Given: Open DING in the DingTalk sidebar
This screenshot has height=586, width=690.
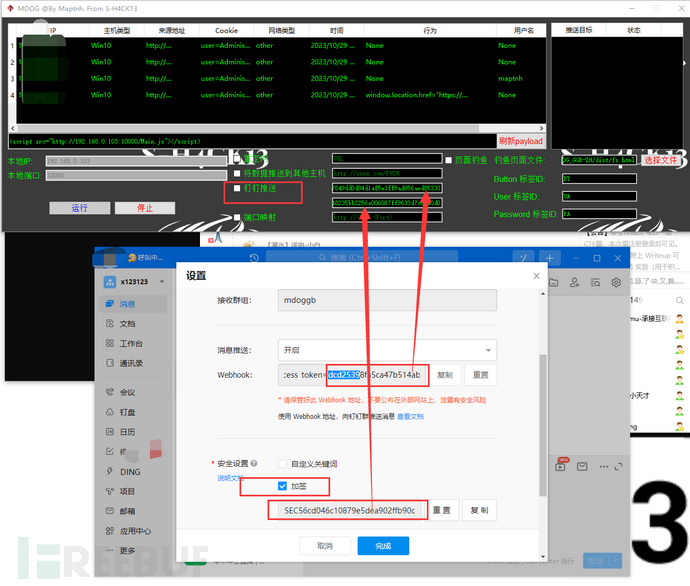Looking at the screenshot, I should 130,472.
